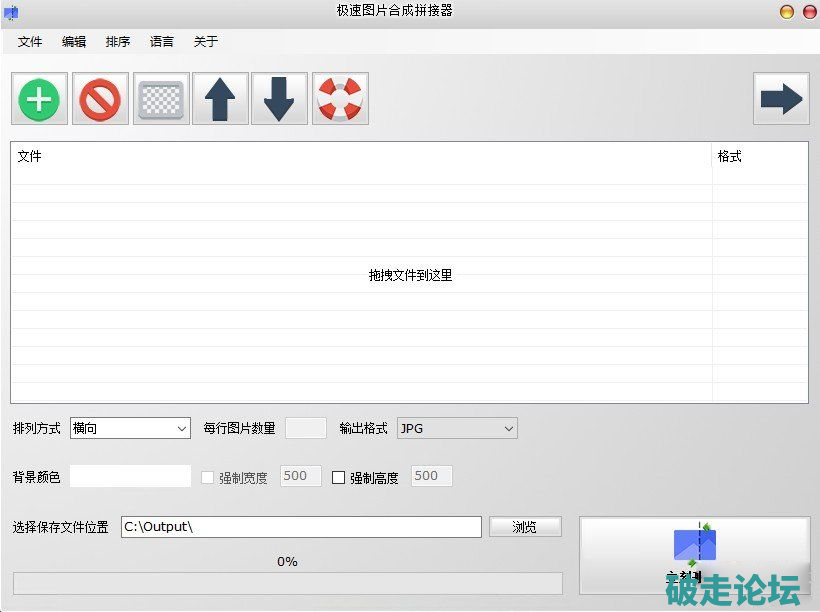Move selected file down with arrow icon

(x=279, y=99)
